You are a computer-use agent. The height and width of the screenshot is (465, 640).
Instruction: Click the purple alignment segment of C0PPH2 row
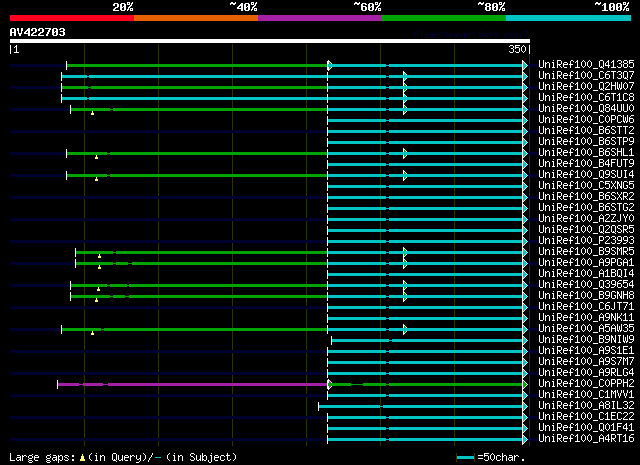point(193,385)
